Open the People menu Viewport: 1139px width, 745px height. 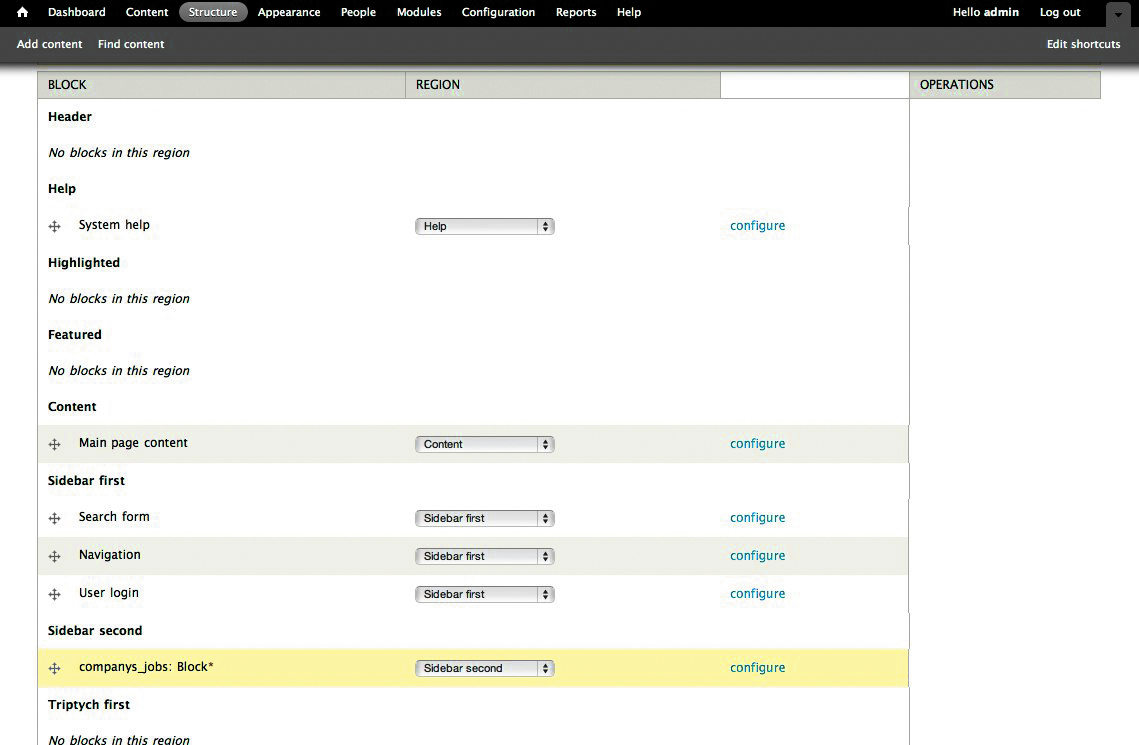click(x=358, y=12)
